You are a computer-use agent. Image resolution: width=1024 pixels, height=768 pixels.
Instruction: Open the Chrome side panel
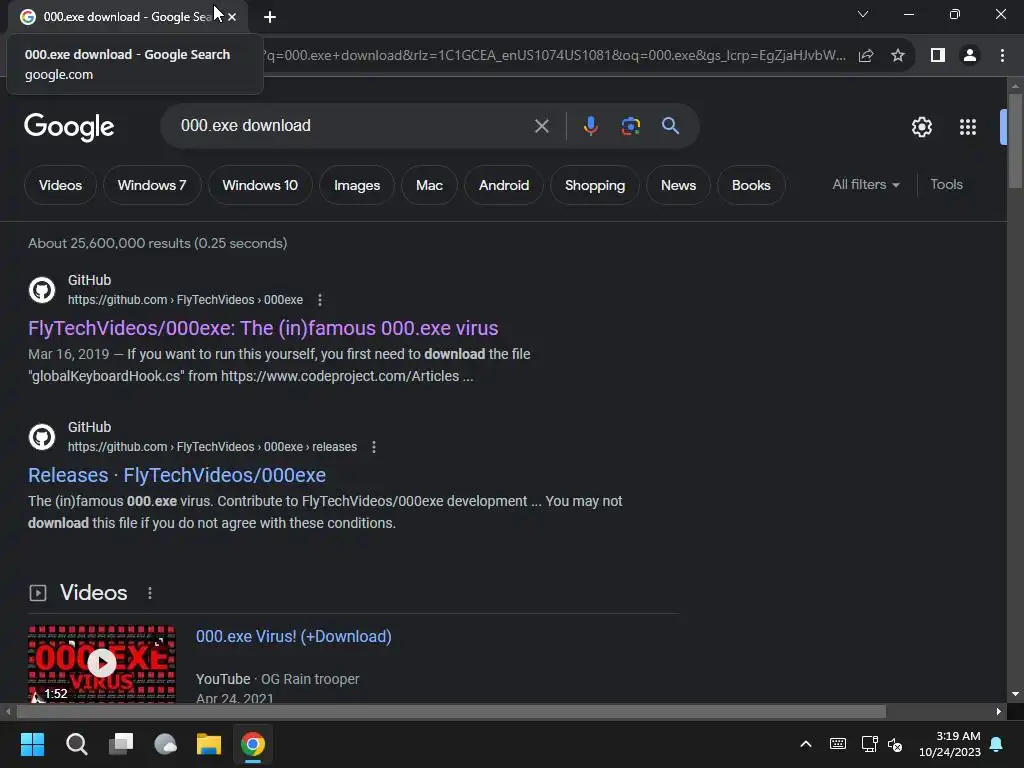(x=938, y=56)
